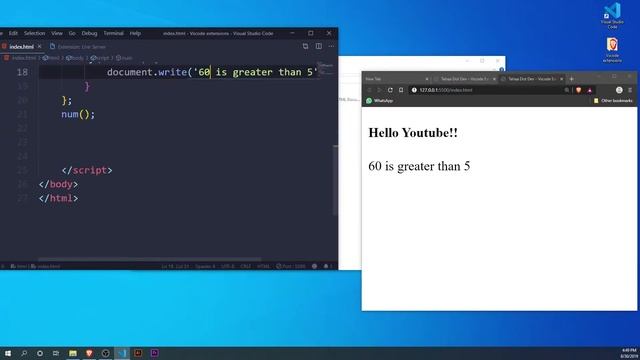Open the Windows Start menu
The image size is (640, 360).
pyautogui.click(x=8, y=353)
